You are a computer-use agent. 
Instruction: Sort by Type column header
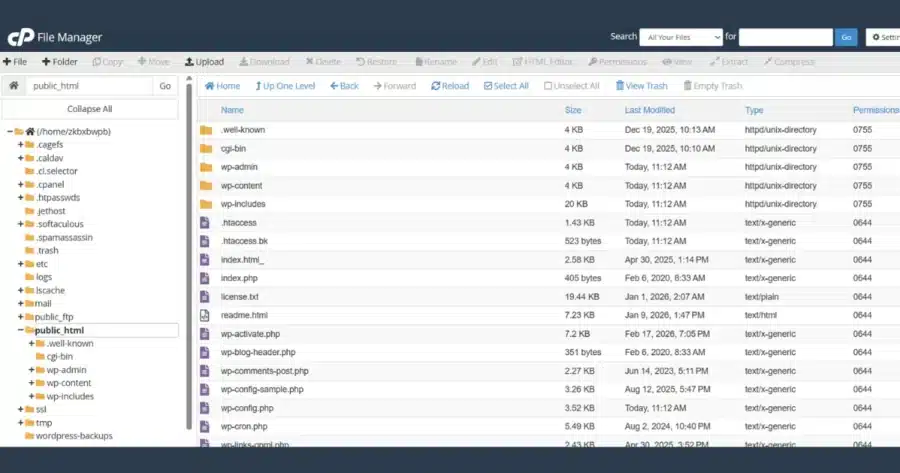point(754,110)
